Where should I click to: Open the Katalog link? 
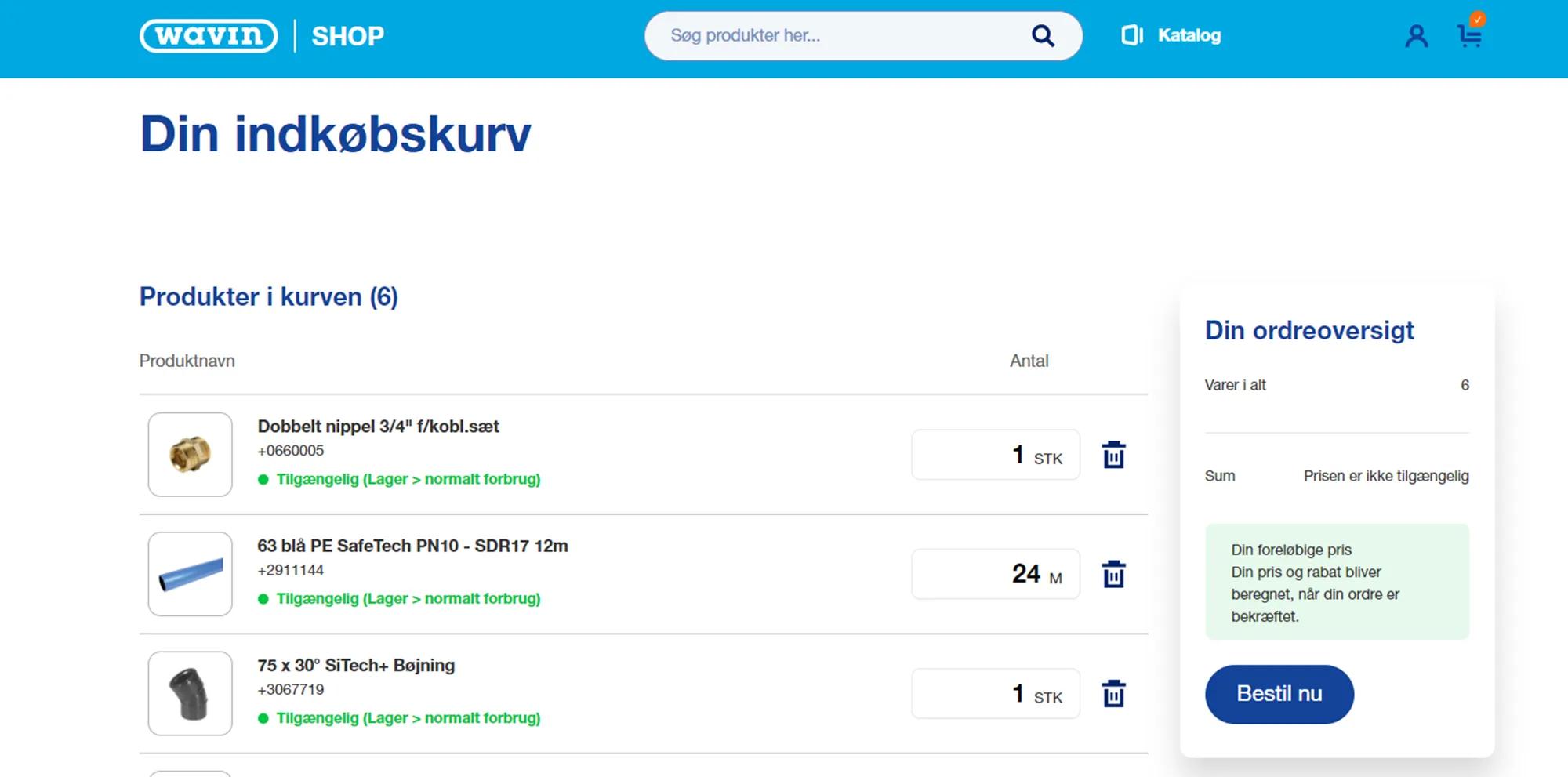pos(1189,35)
